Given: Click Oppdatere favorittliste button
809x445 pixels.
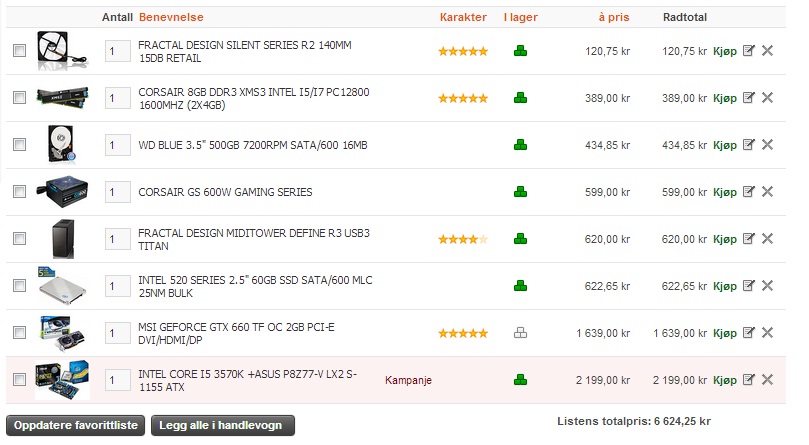Looking at the screenshot, I should coord(75,425).
